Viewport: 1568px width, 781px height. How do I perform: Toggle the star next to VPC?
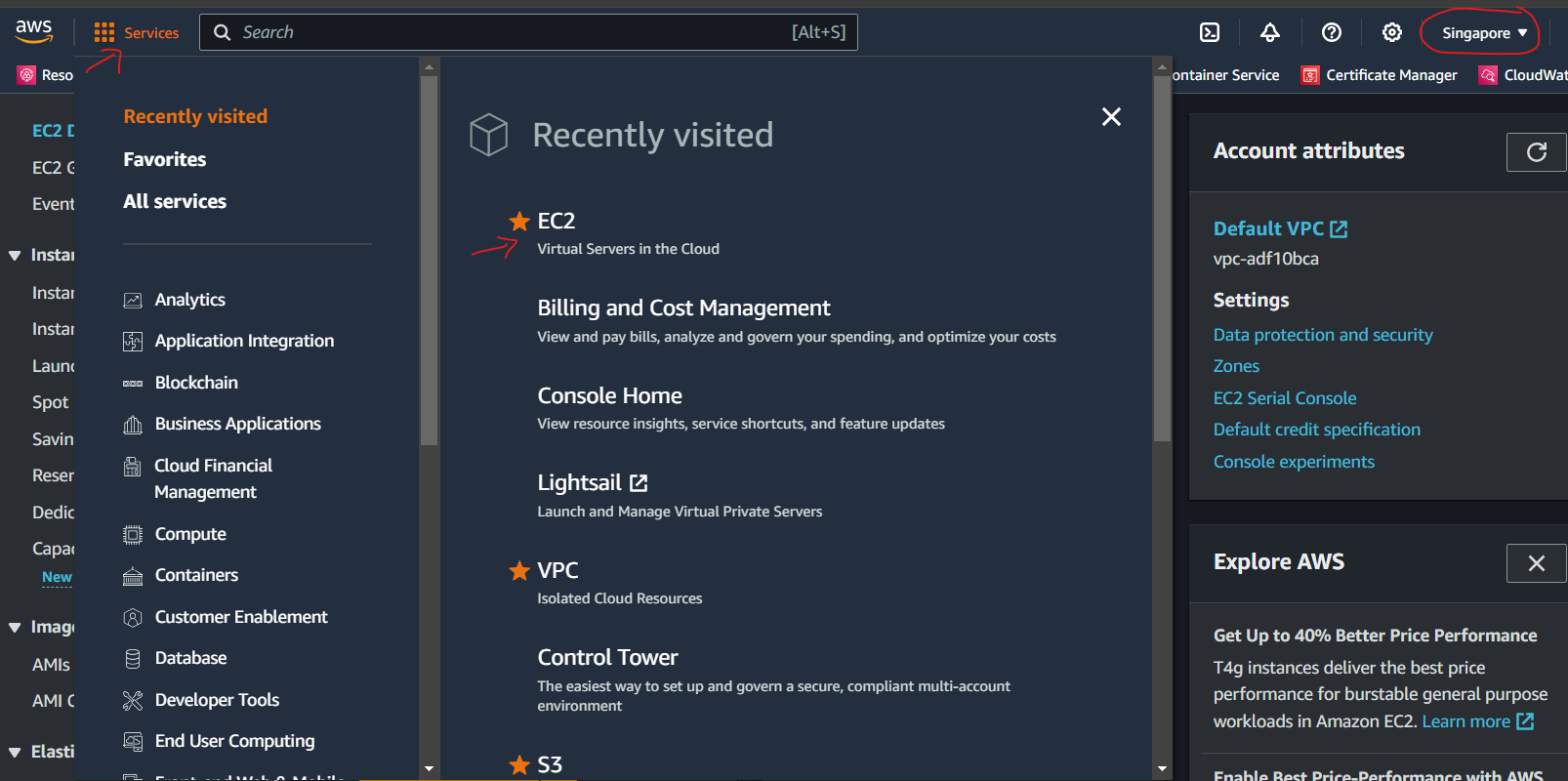coord(517,571)
